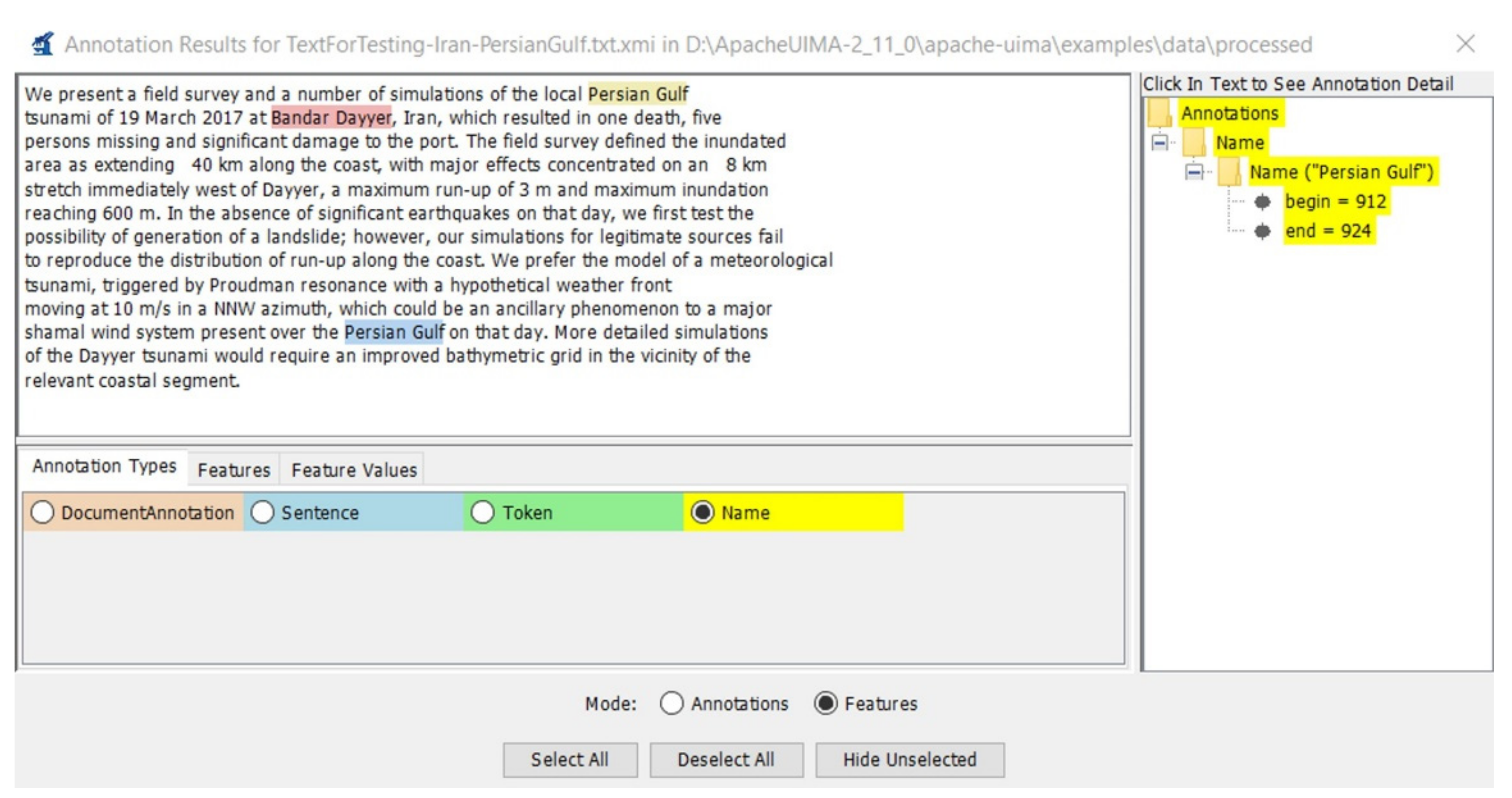
Task: Select the Sentence annotation type radio
Action: (x=263, y=512)
